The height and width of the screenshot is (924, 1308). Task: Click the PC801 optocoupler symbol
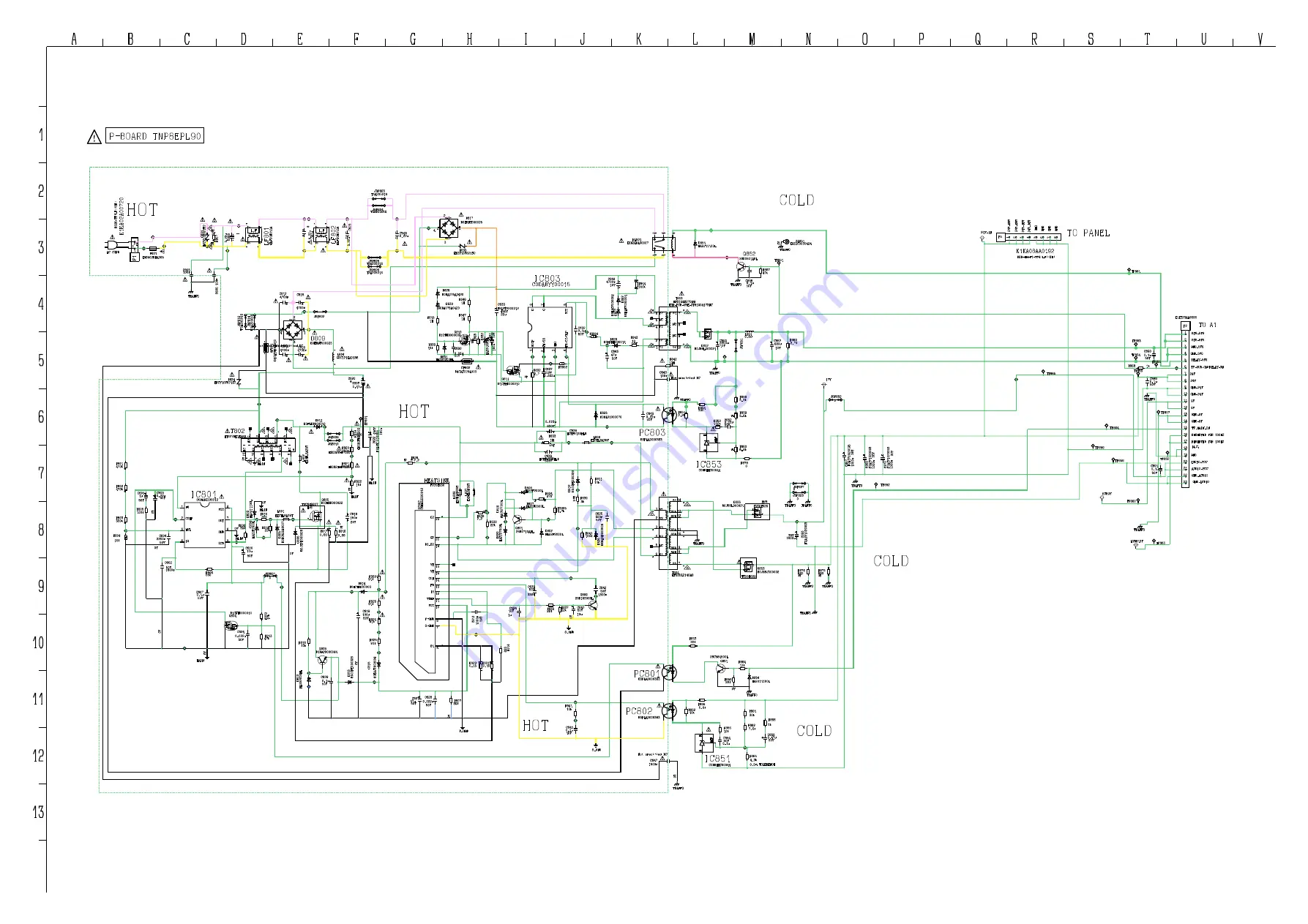click(x=668, y=672)
